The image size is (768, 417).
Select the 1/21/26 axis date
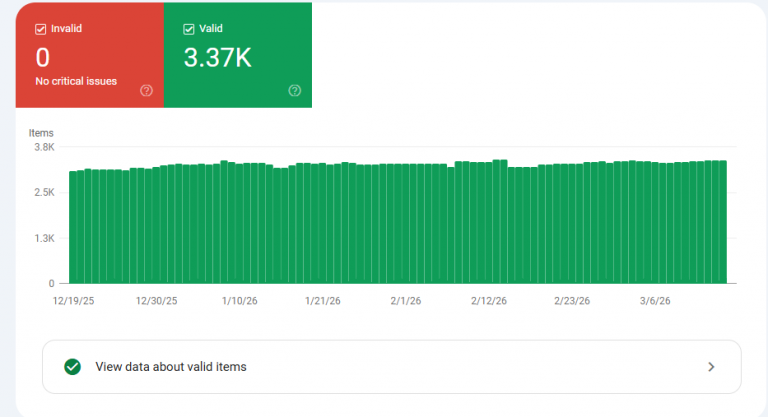322,300
